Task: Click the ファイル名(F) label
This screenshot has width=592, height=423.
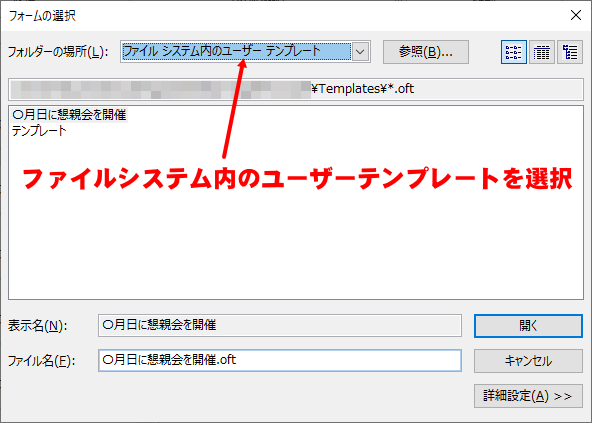Action: click(42, 361)
